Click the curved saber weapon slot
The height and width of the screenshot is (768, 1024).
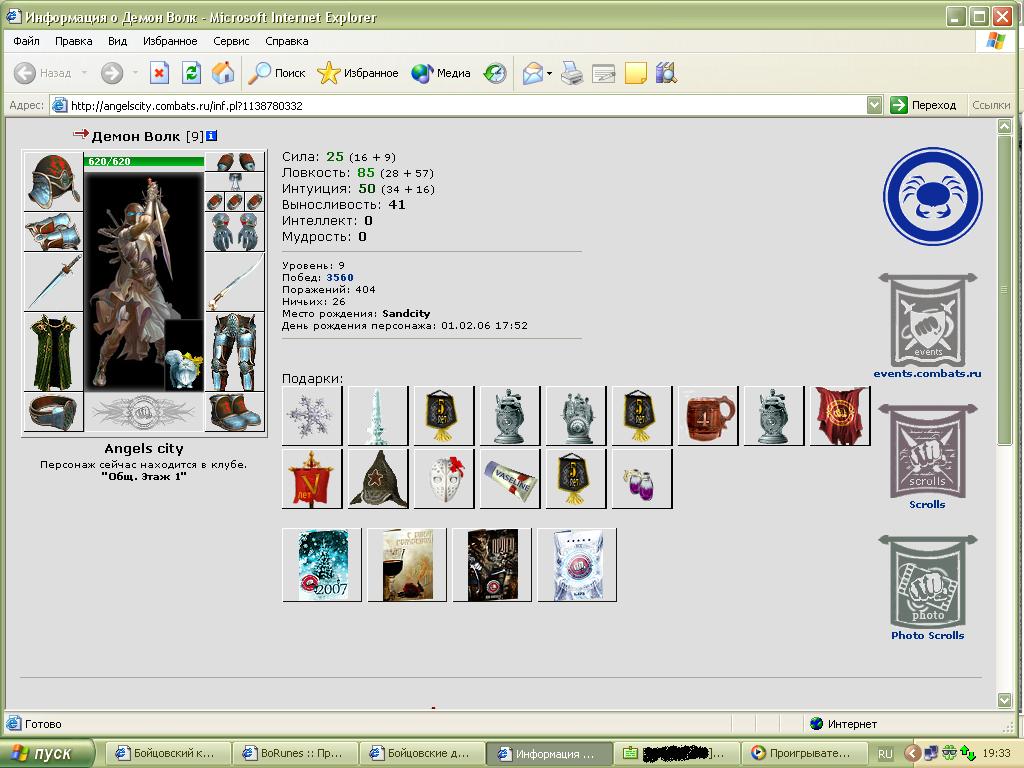(234, 281)
